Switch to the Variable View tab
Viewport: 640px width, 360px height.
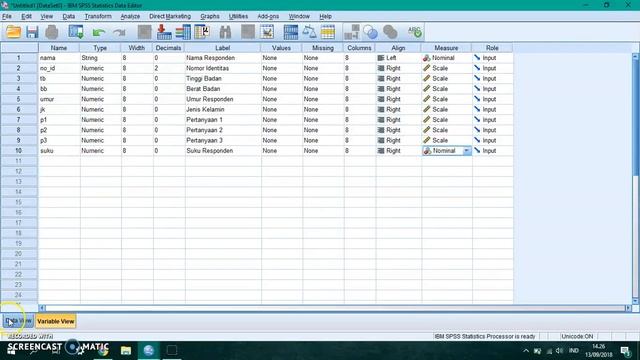pyautogui.click(x=56, y=321)
